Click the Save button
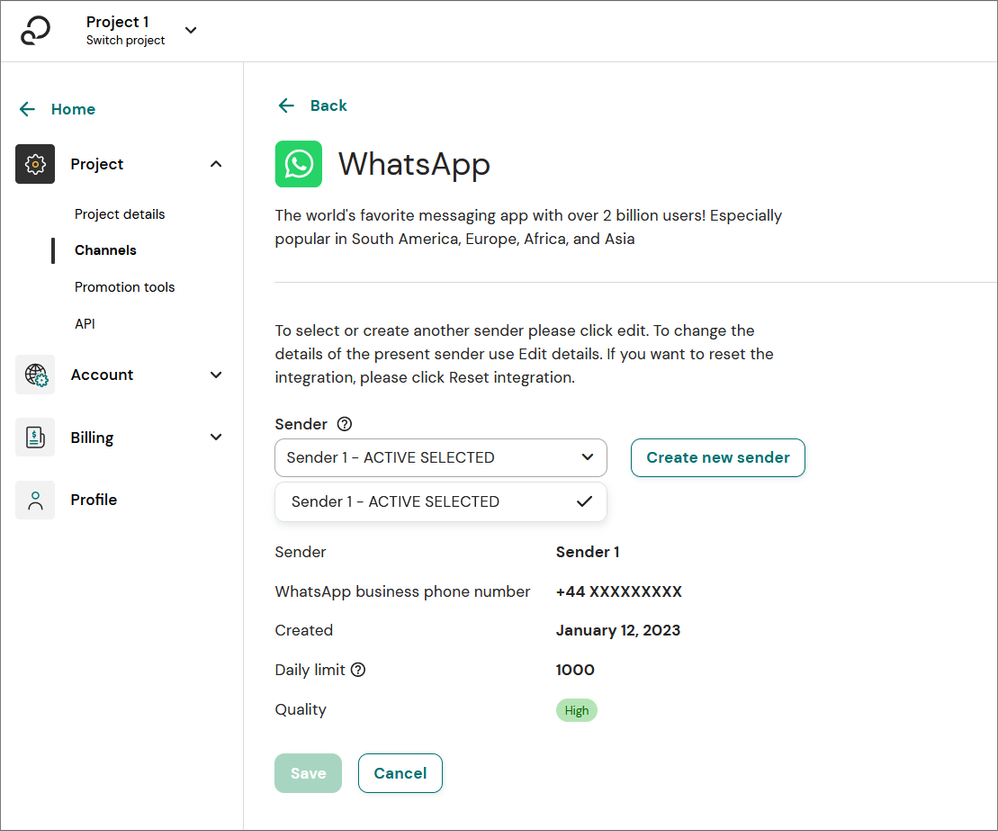 [x=308, y=773]
